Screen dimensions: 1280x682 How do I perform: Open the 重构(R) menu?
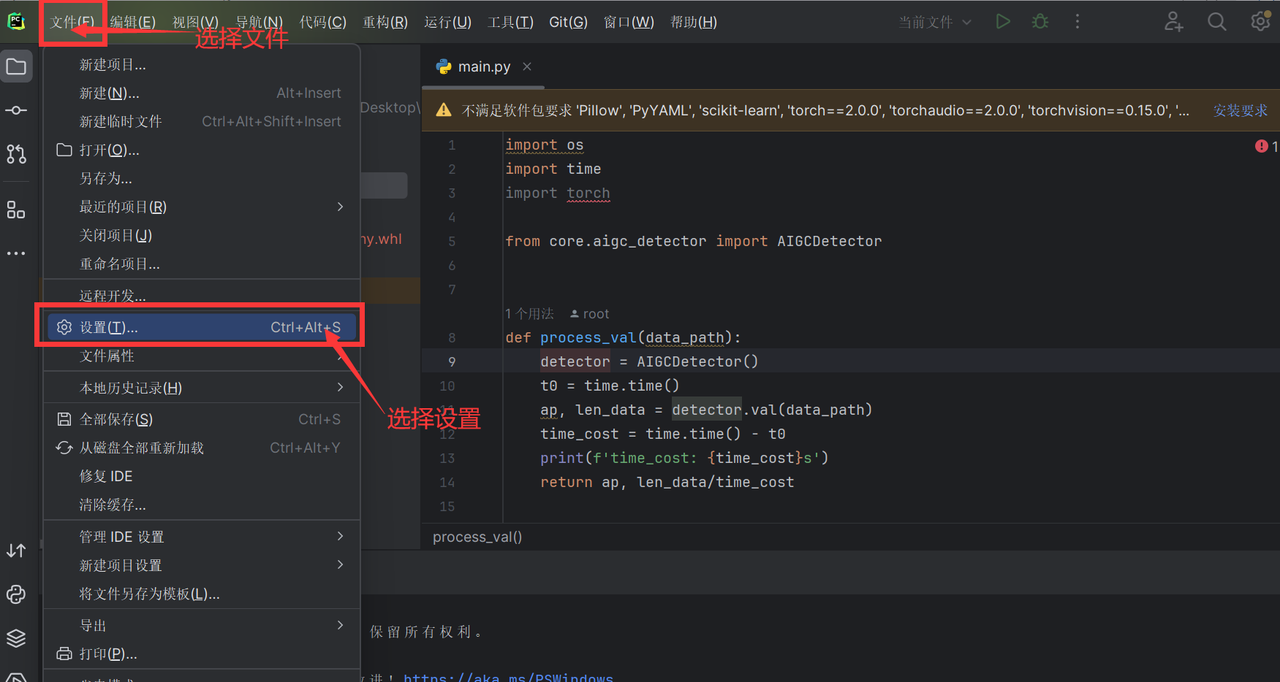click(385, 21)
